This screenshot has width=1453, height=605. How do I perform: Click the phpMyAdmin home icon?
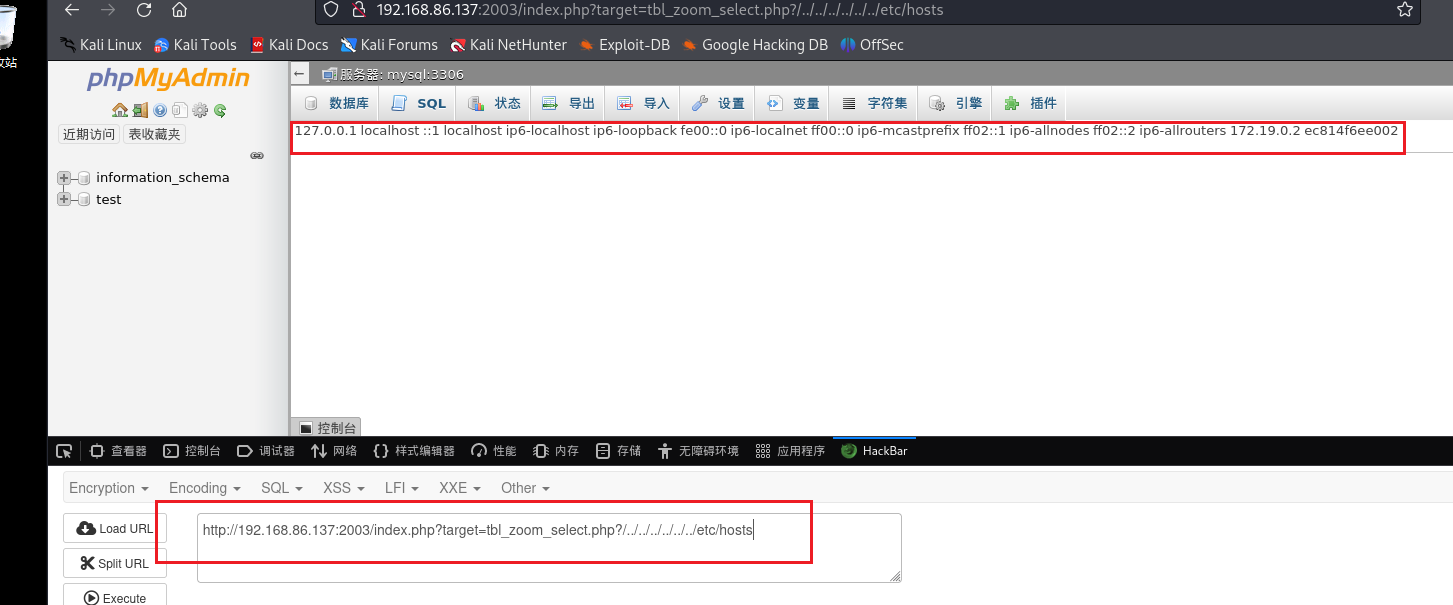tap(119, 110)
